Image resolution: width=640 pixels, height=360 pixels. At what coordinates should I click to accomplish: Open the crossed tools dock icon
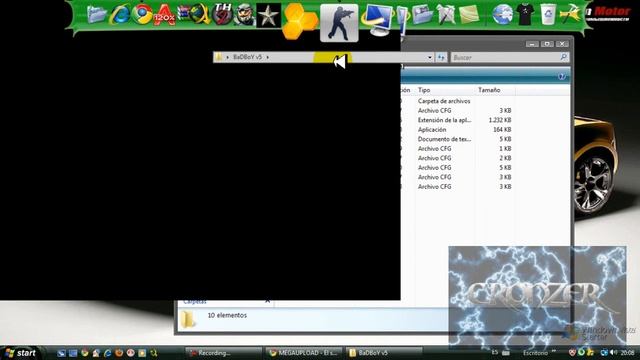(446, 15)
